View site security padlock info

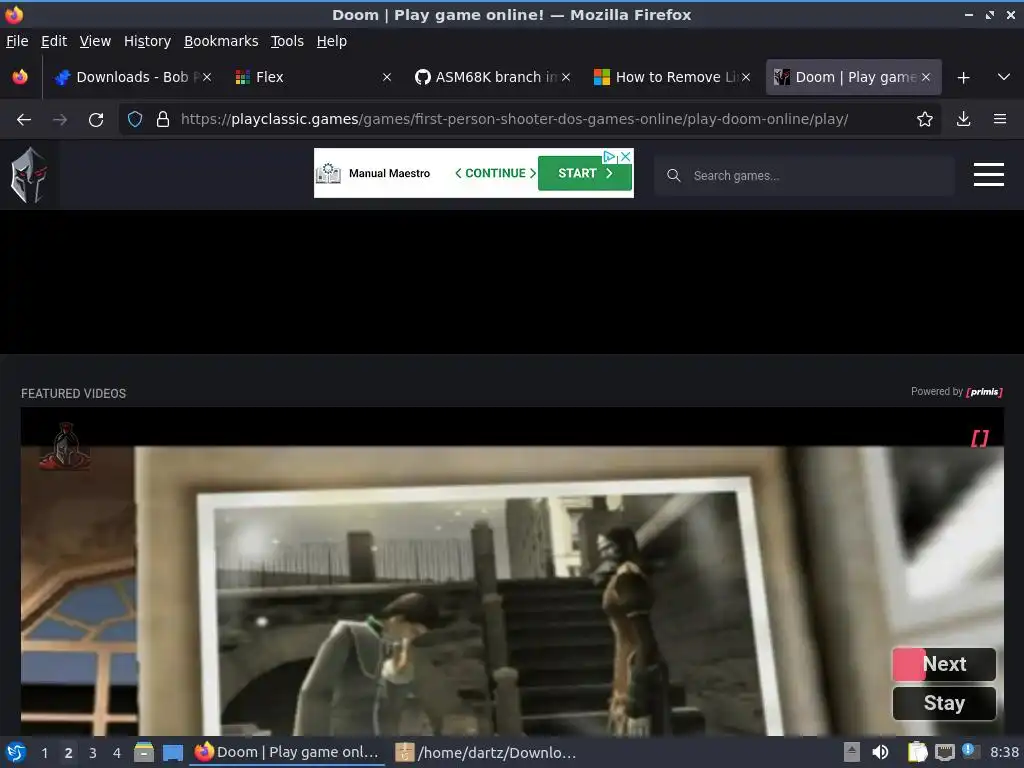[163, 120]
